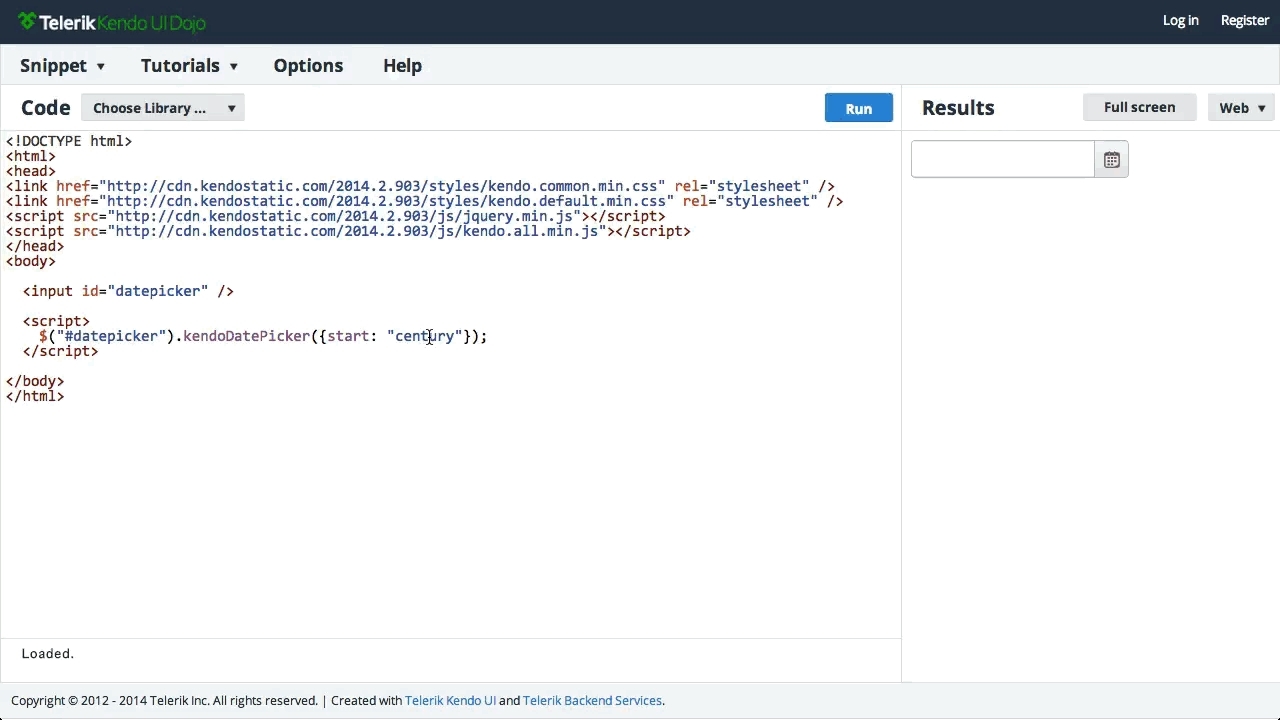Click the word "century" in the code

[x=424, y=336]
